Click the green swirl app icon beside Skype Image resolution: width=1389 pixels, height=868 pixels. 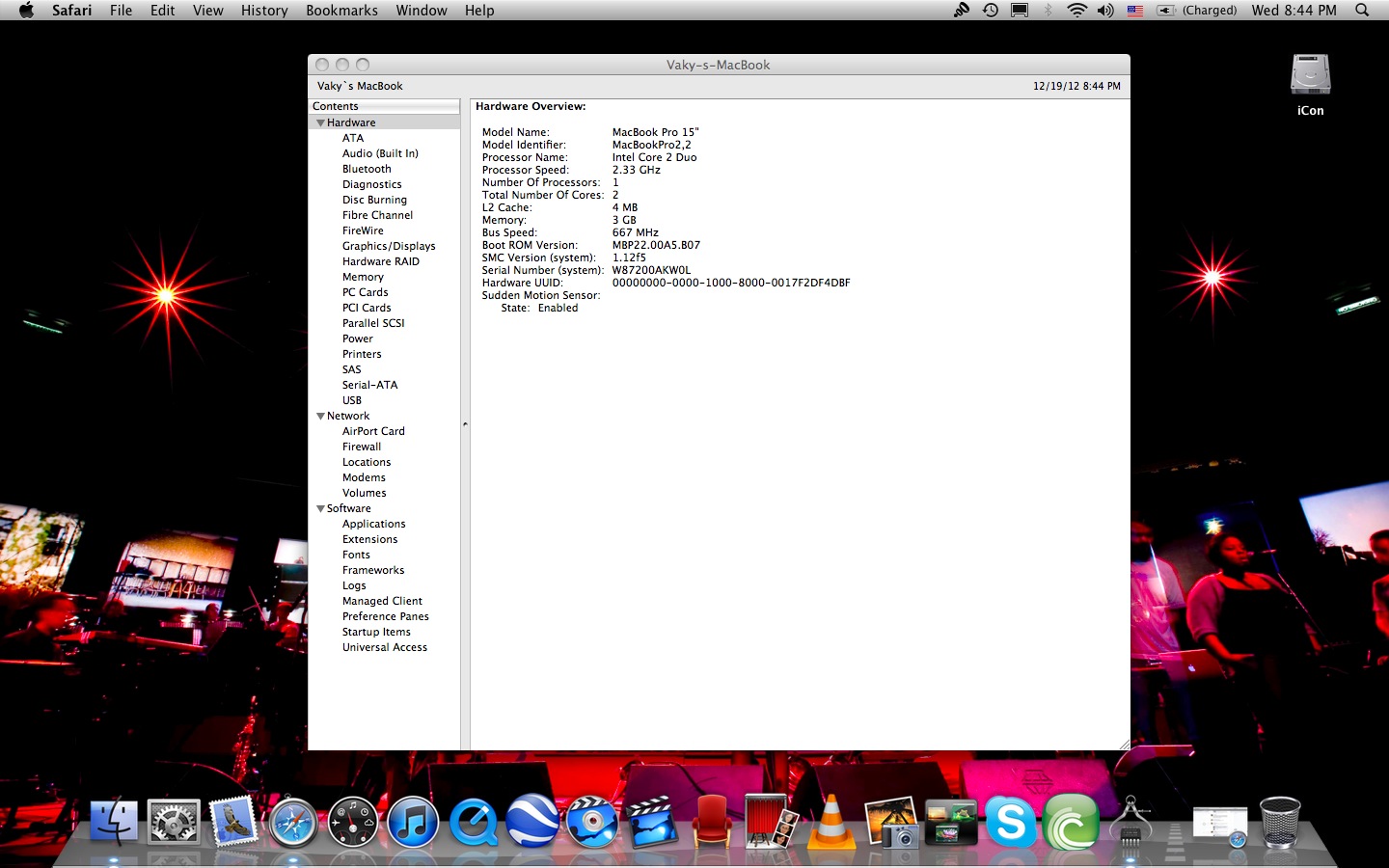[1071, 823]
